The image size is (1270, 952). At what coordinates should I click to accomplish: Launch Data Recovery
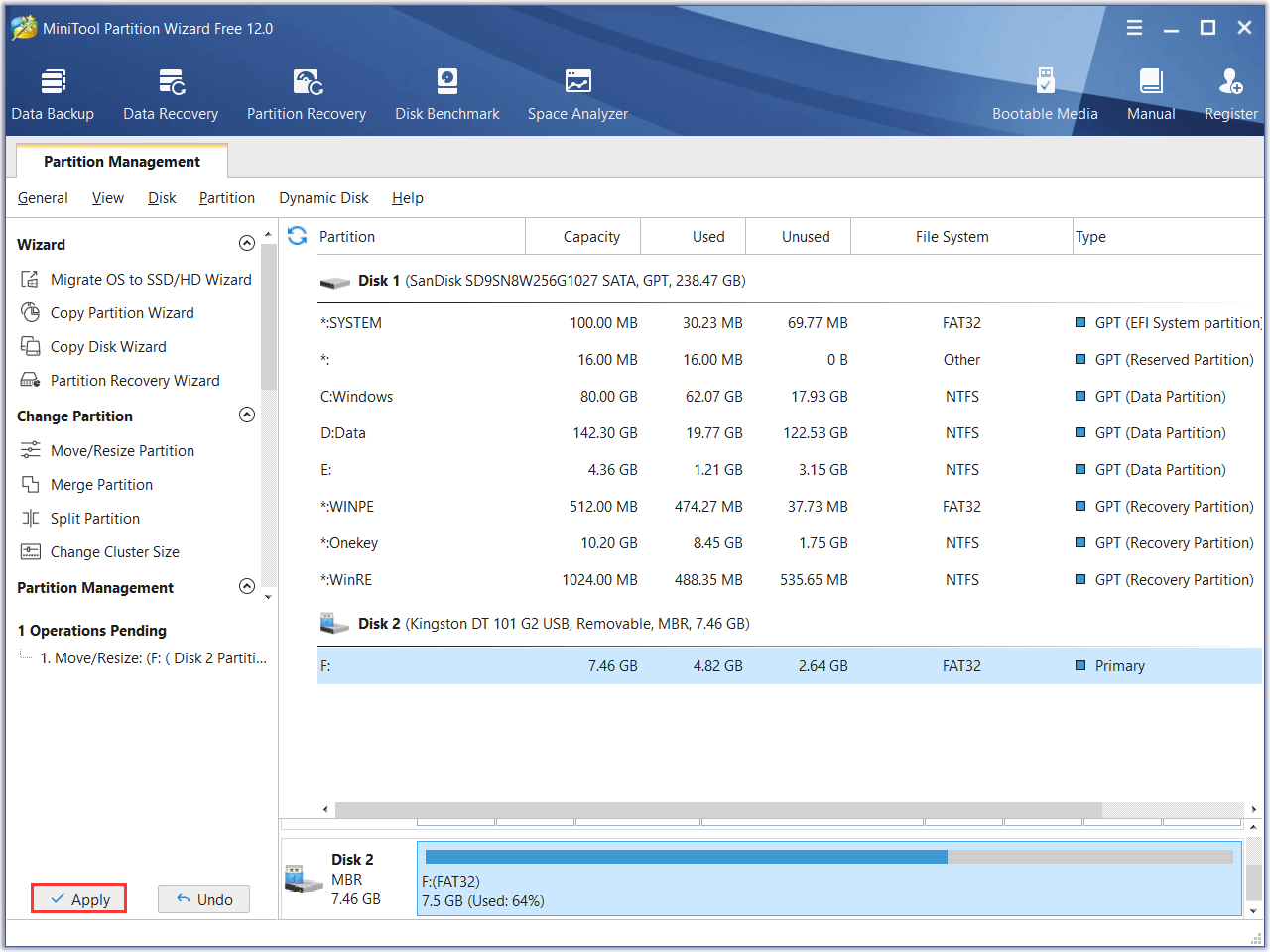pos(171,95)
